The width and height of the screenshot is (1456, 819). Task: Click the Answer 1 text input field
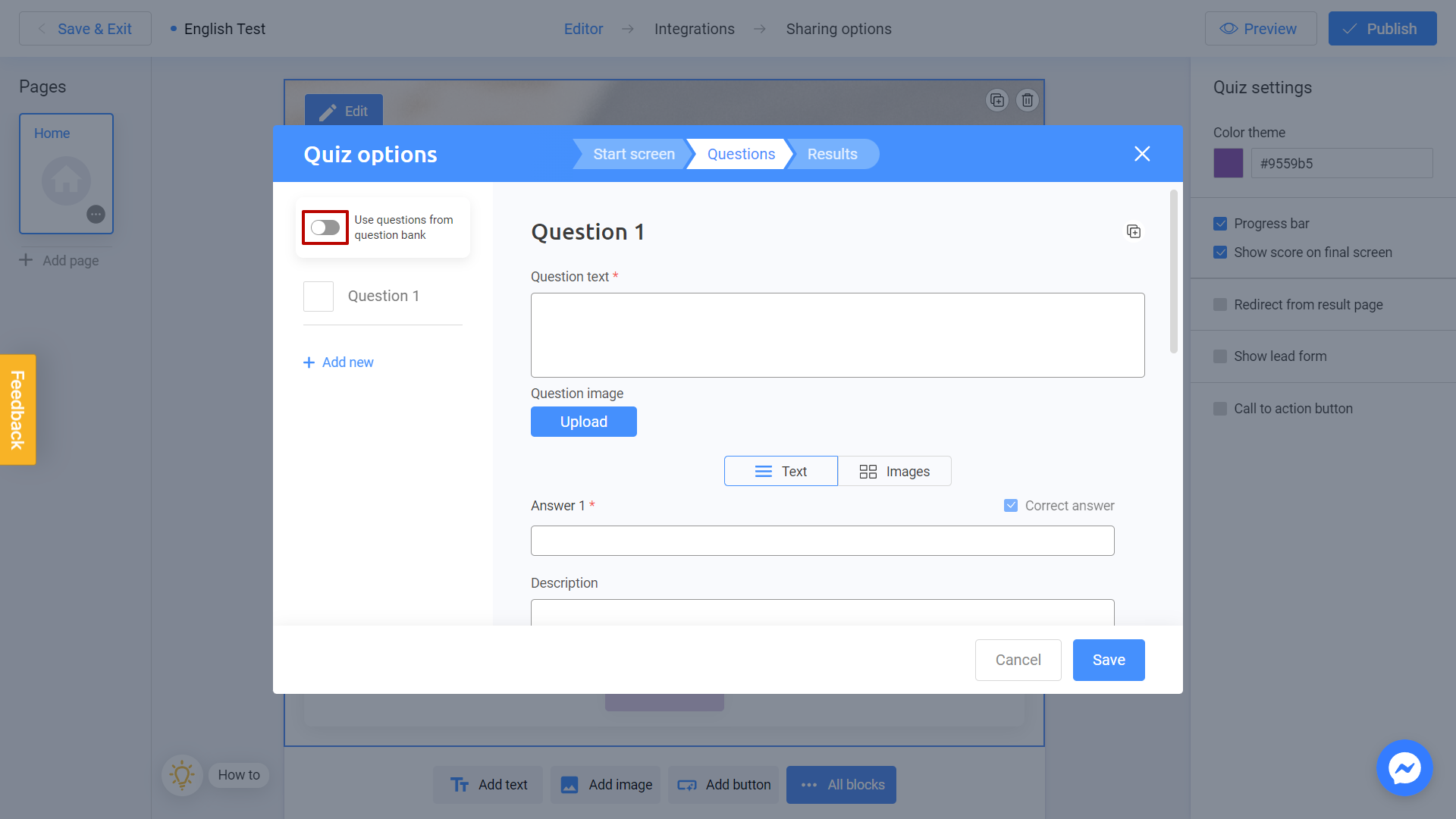click(822, 540)
